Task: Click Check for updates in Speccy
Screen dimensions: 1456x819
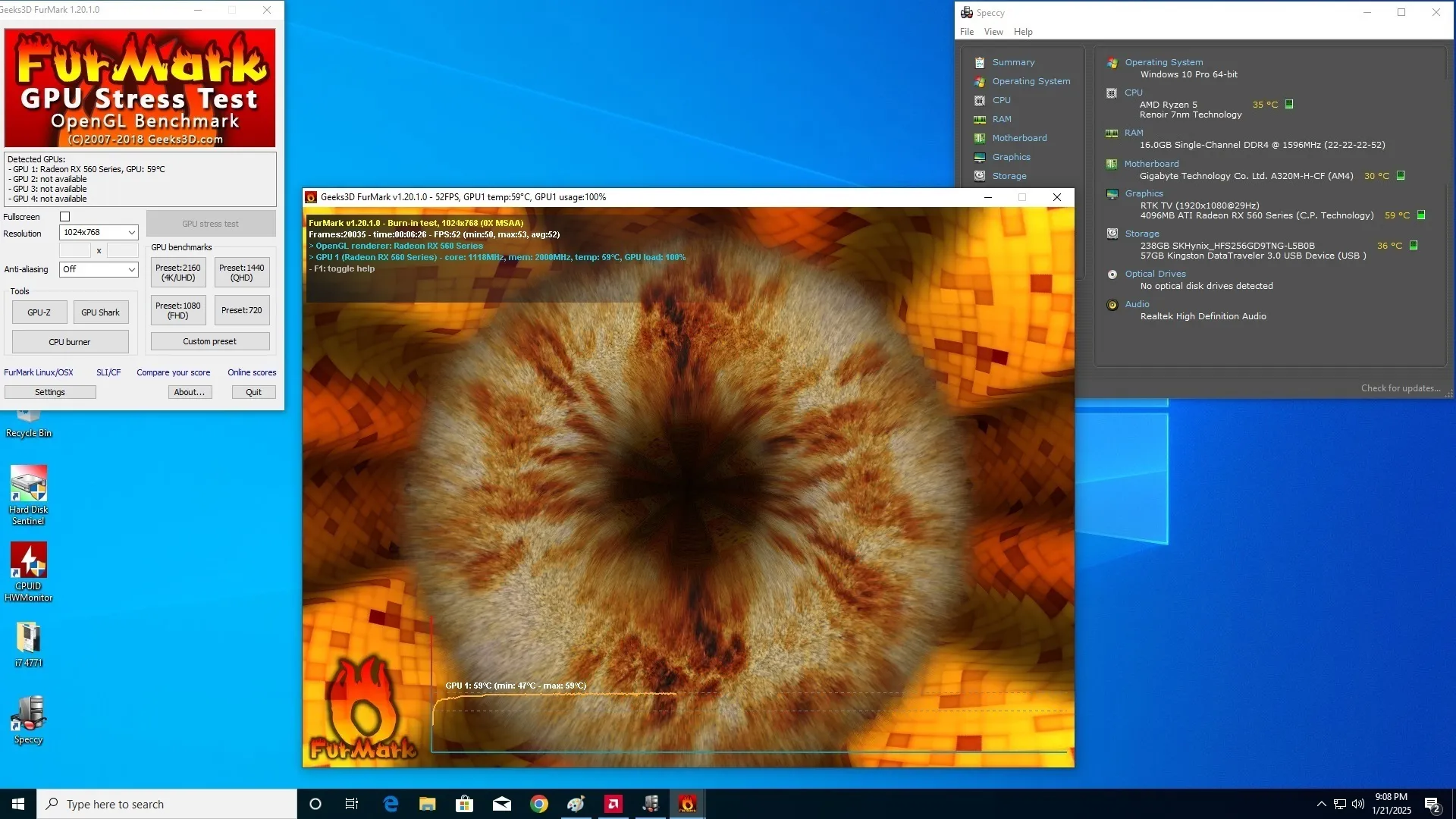Action: pos(1401,389)
